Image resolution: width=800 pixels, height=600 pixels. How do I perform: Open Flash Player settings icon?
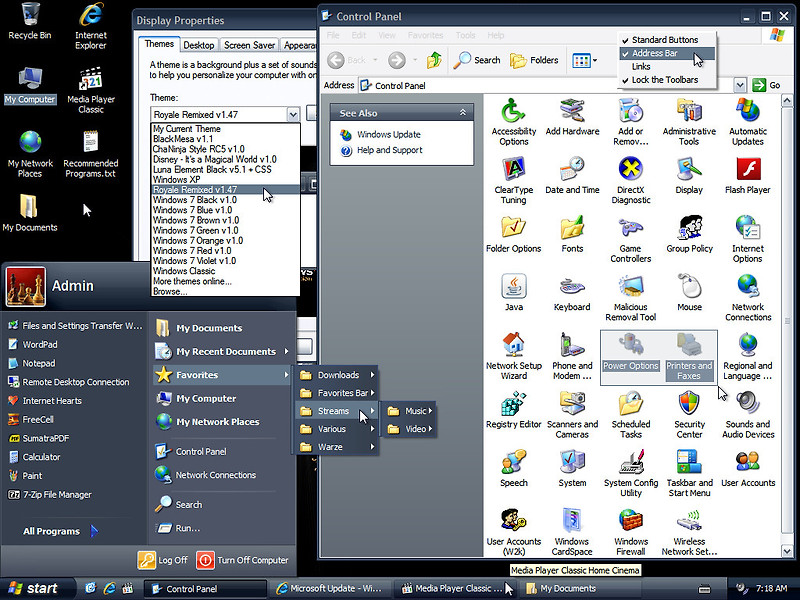point(747,176)
